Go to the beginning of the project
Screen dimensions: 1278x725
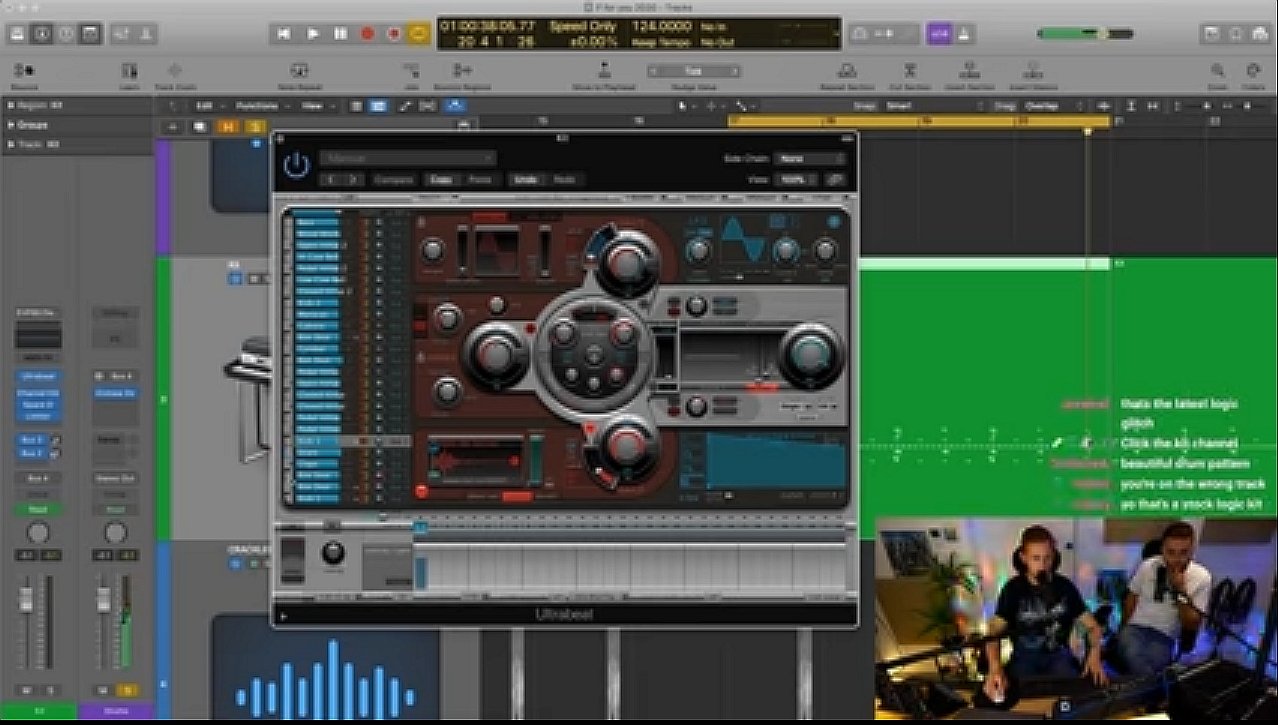[284, 33]
